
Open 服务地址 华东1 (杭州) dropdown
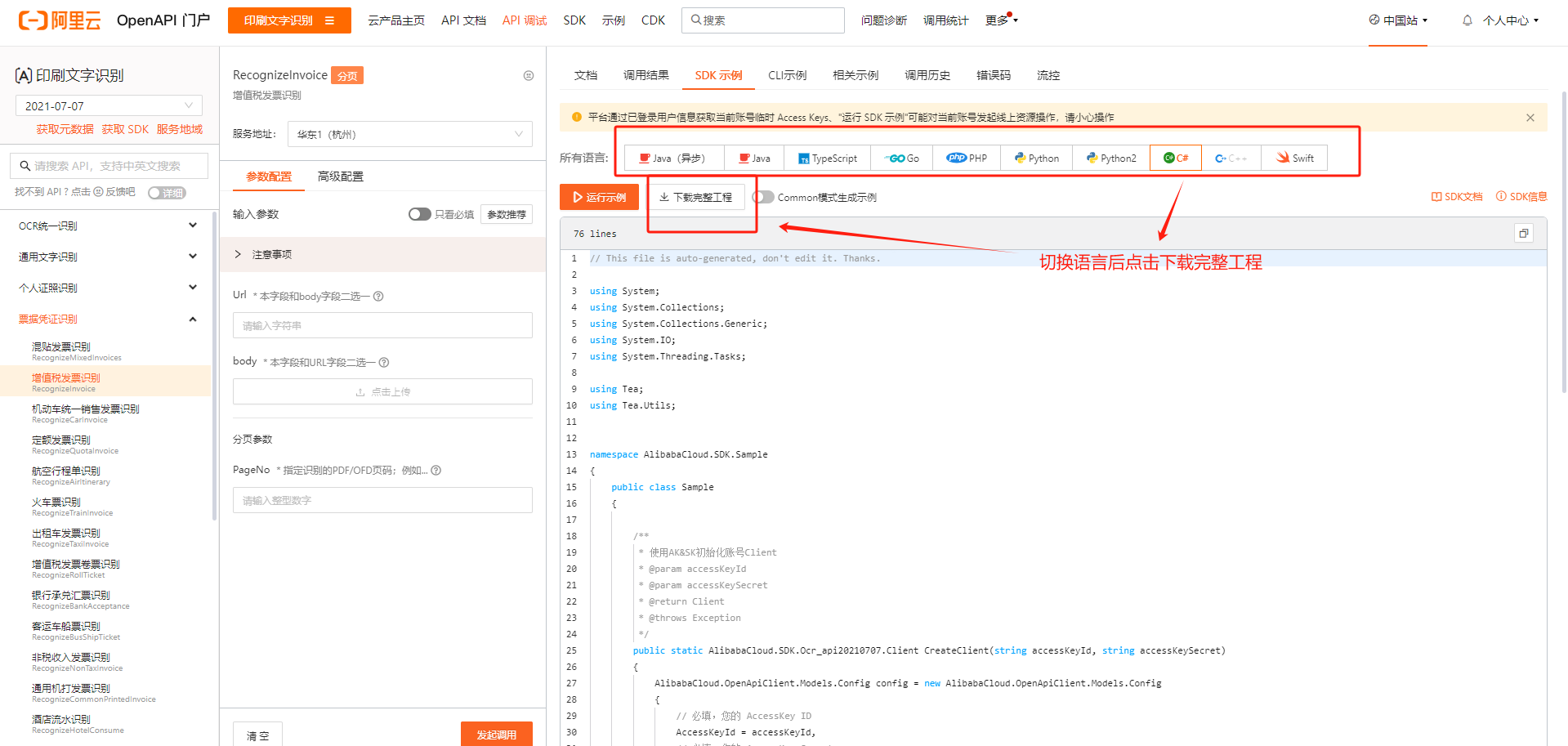pyautogui.click(x=410, y=134)
